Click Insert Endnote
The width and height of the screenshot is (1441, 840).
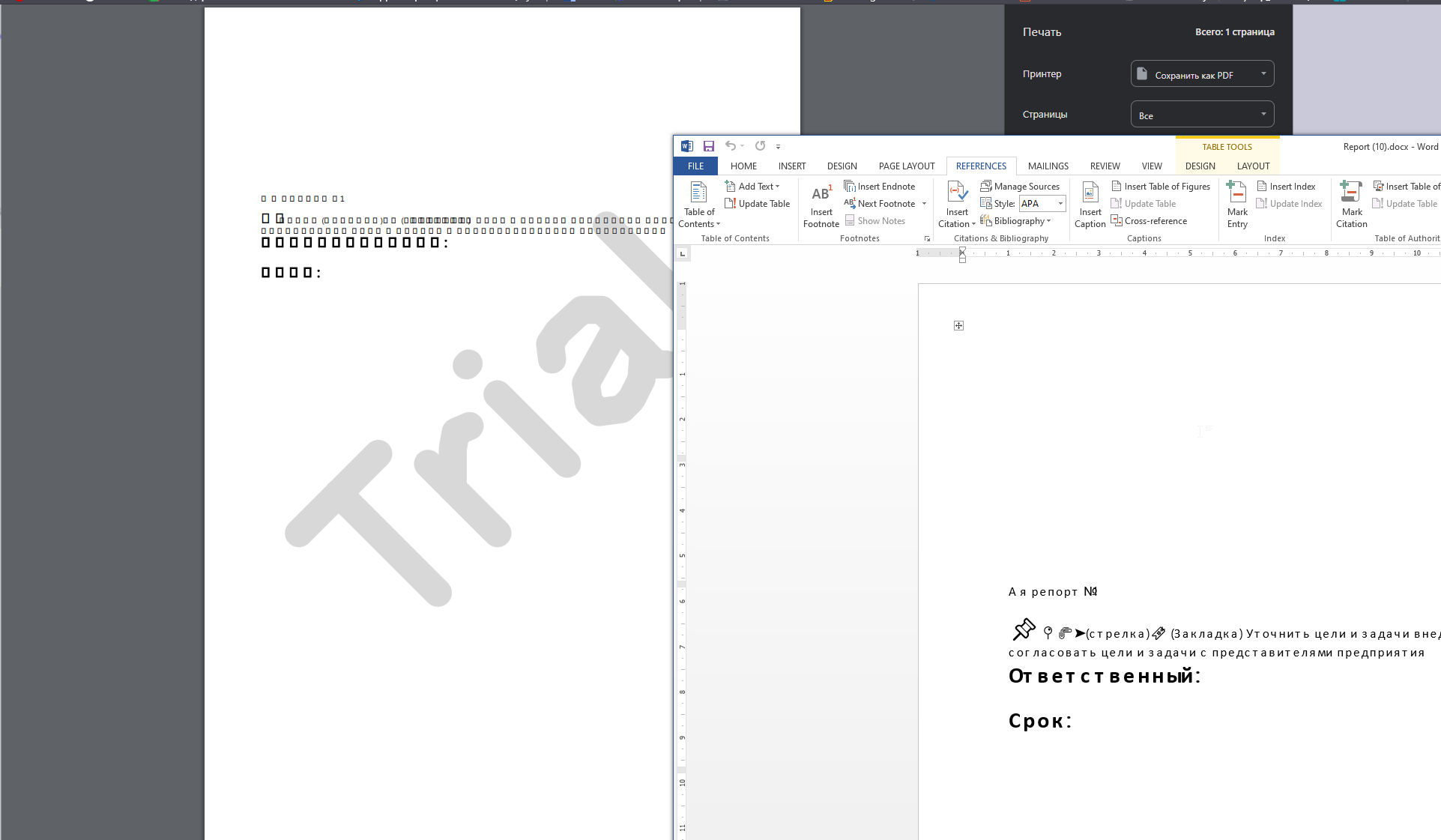tap(880, 187)
